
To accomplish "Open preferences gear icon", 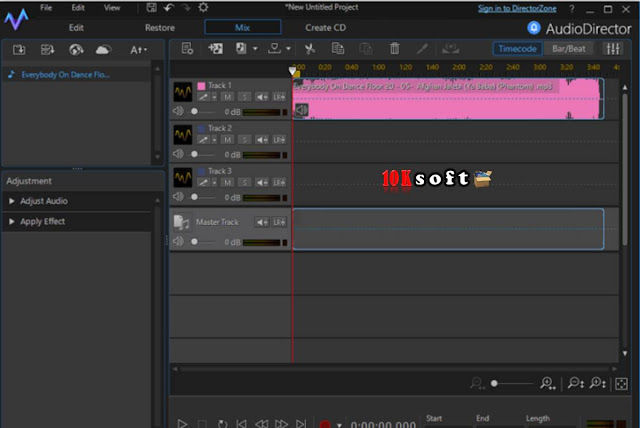I will tap(203, 7).
